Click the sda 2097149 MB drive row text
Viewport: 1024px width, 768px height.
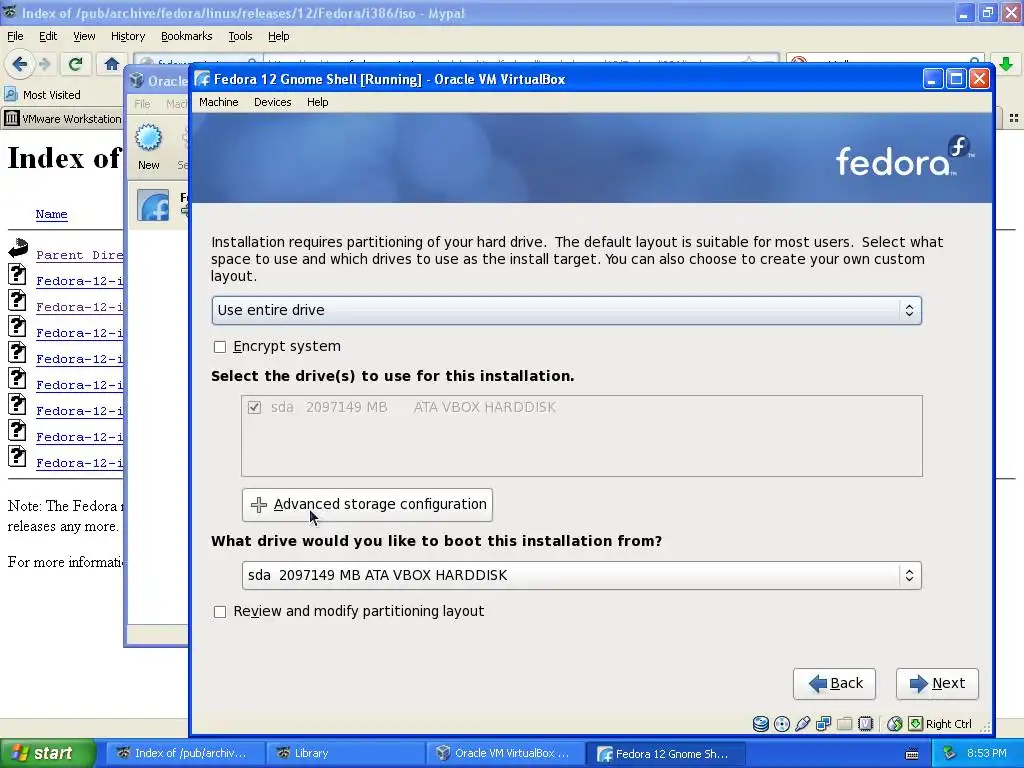(413, 408)
